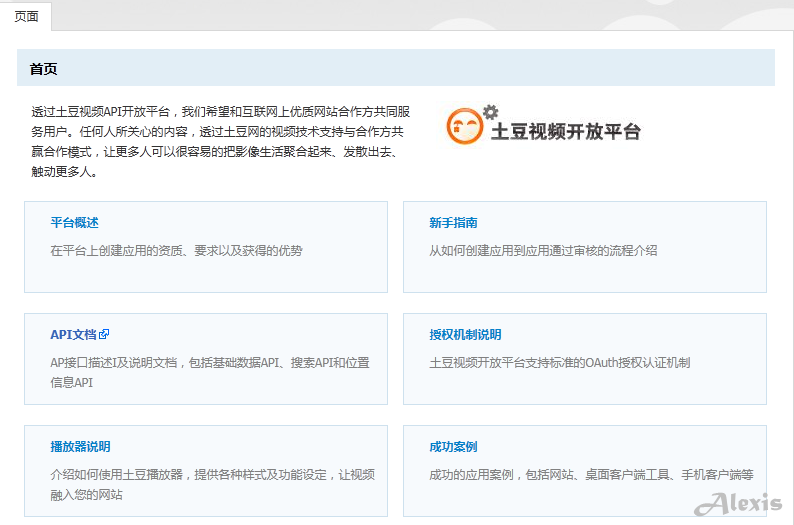Screen dimensions: 794x525
Task: Open the 新手指南 link
Action: pyautogui.click(x=453, y=223)
